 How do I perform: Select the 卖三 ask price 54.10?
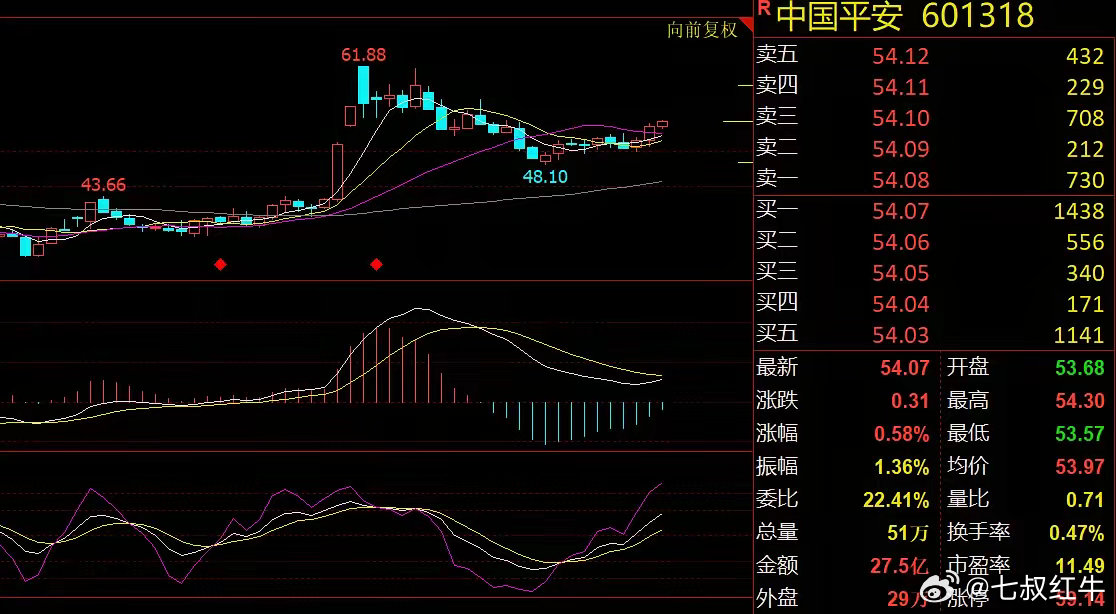(x=901, y=118)
